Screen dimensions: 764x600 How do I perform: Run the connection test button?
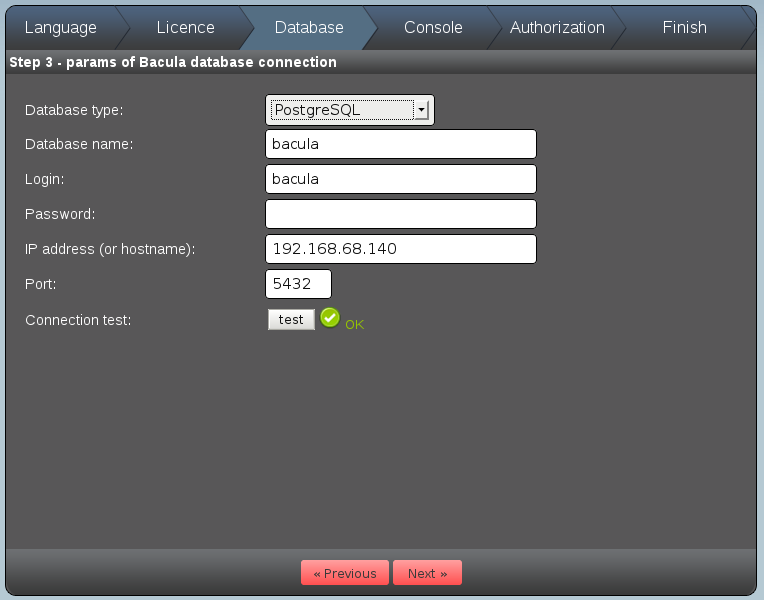pos(291,320)
